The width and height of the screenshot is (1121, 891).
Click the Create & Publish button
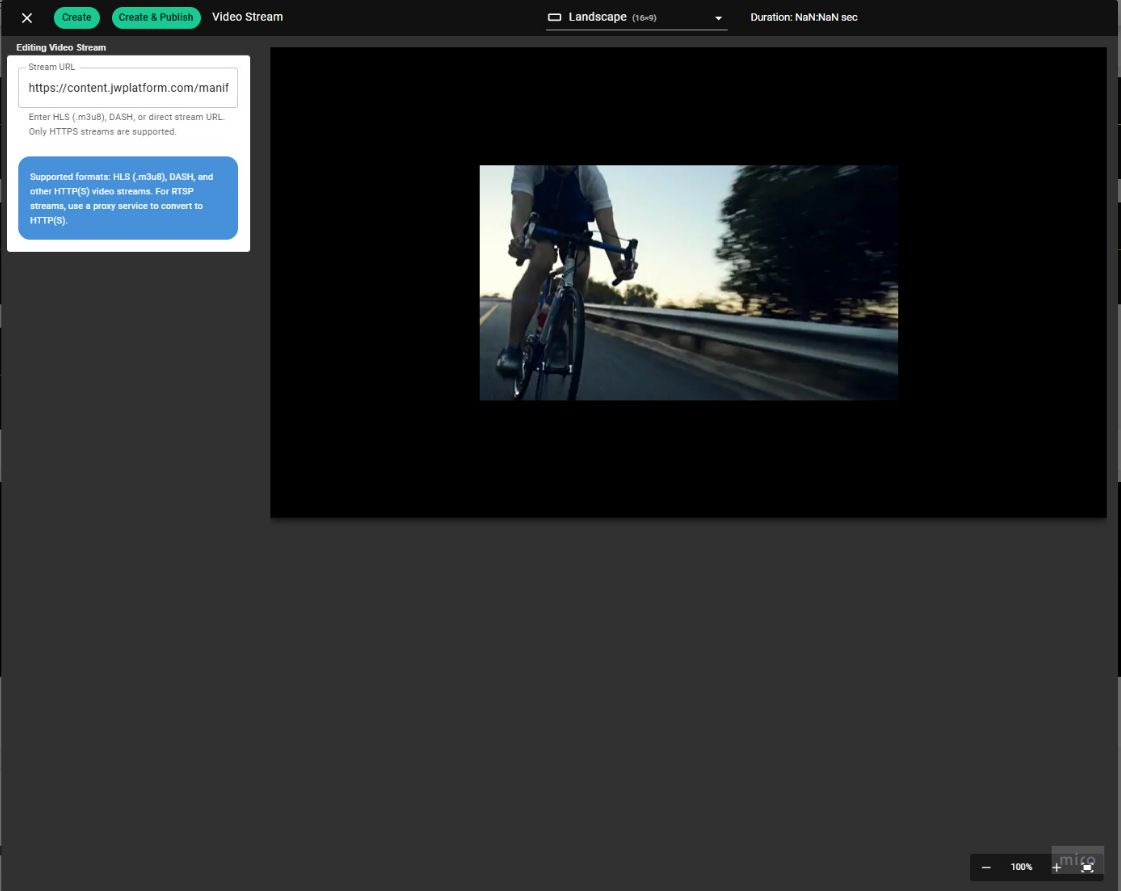[x=156, y=17]
